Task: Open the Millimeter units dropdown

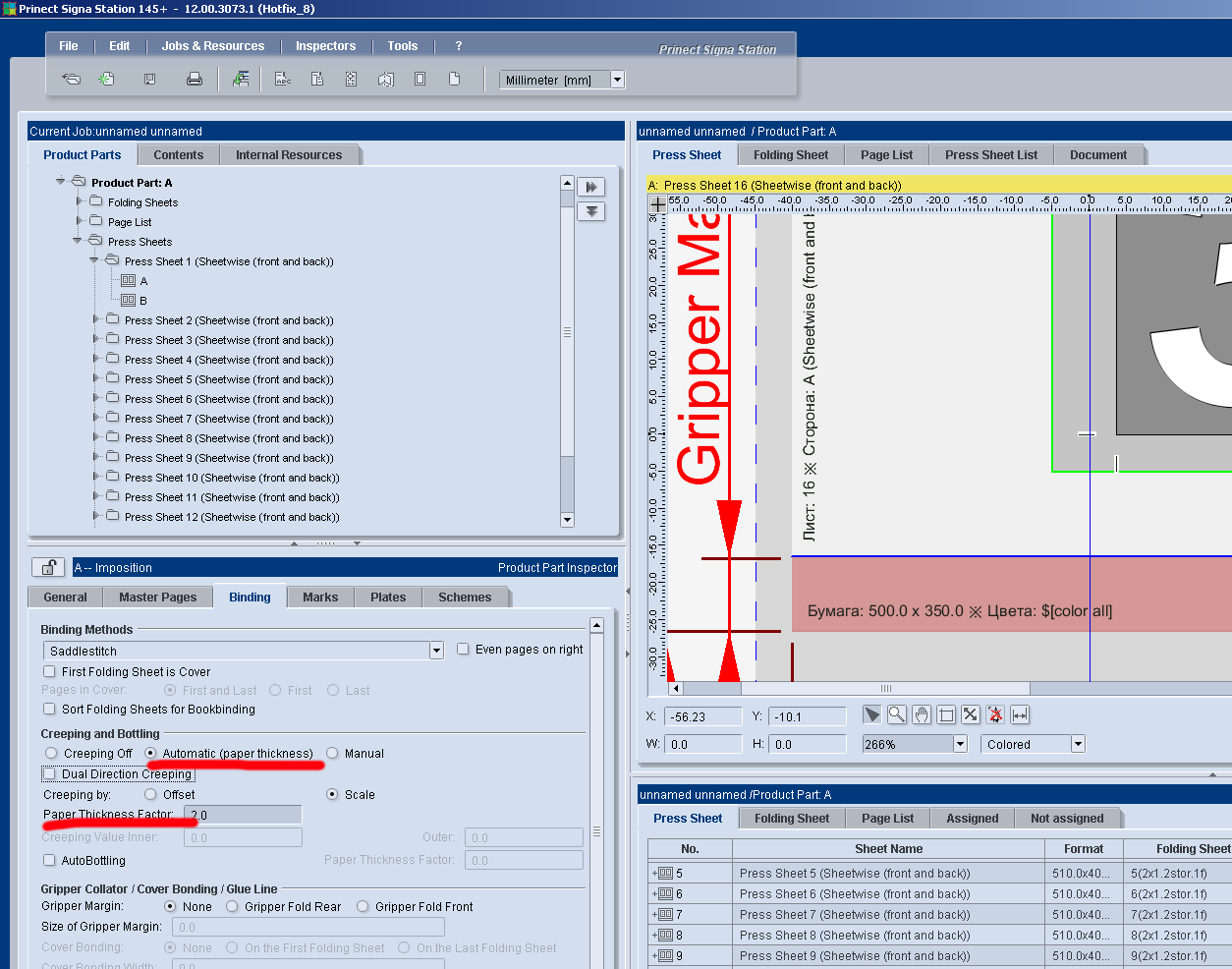Action: point(618,81)
